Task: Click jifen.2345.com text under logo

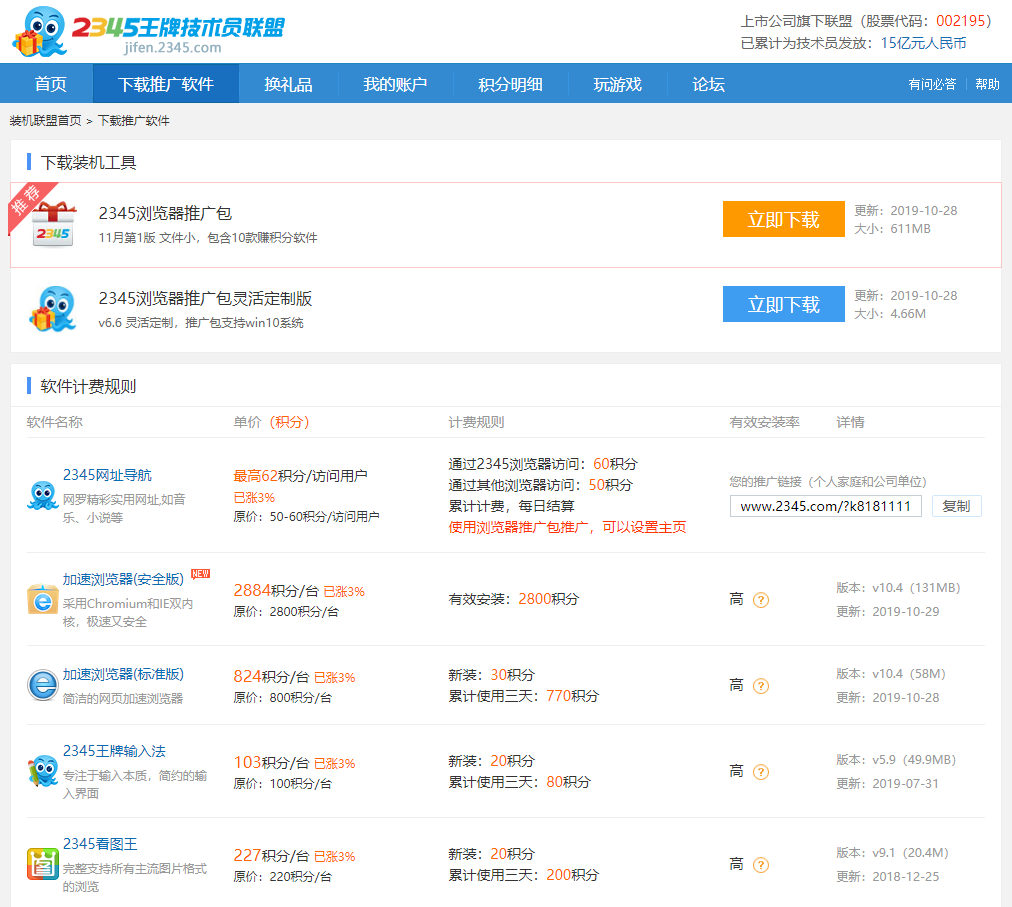Action: coord(172,47)
